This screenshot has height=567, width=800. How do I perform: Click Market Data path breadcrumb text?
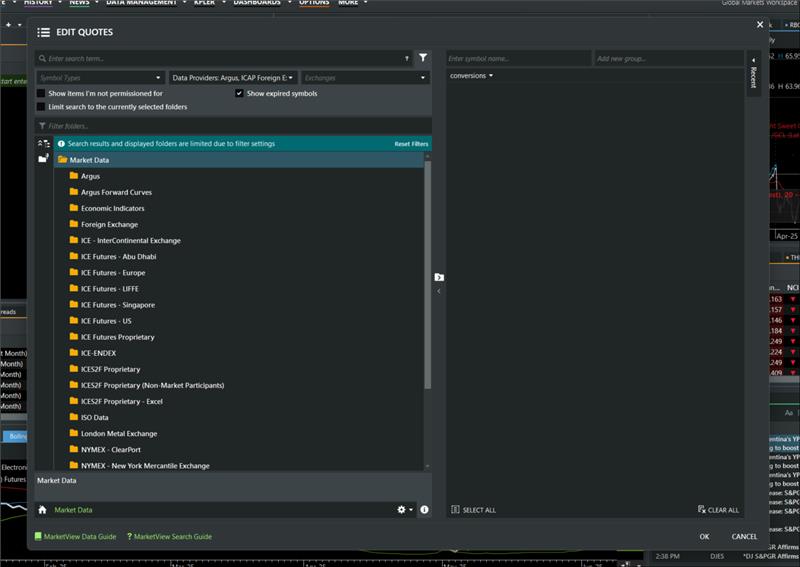click(x=73, y=510)
